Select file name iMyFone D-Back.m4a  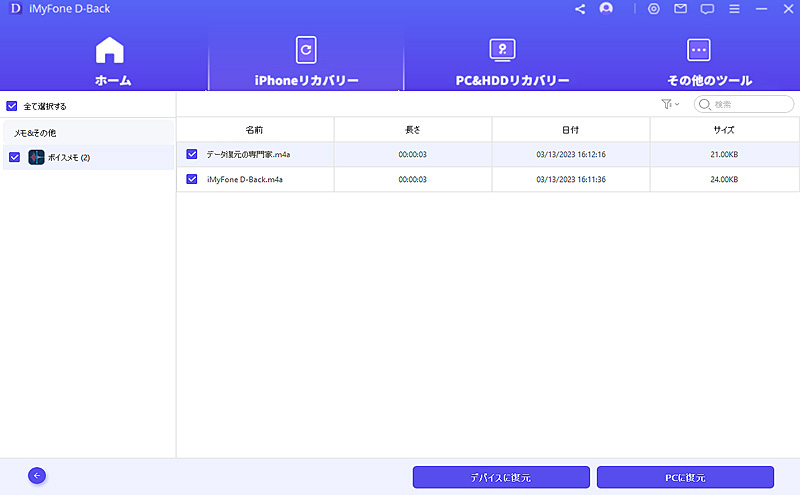tap(245, 179)
